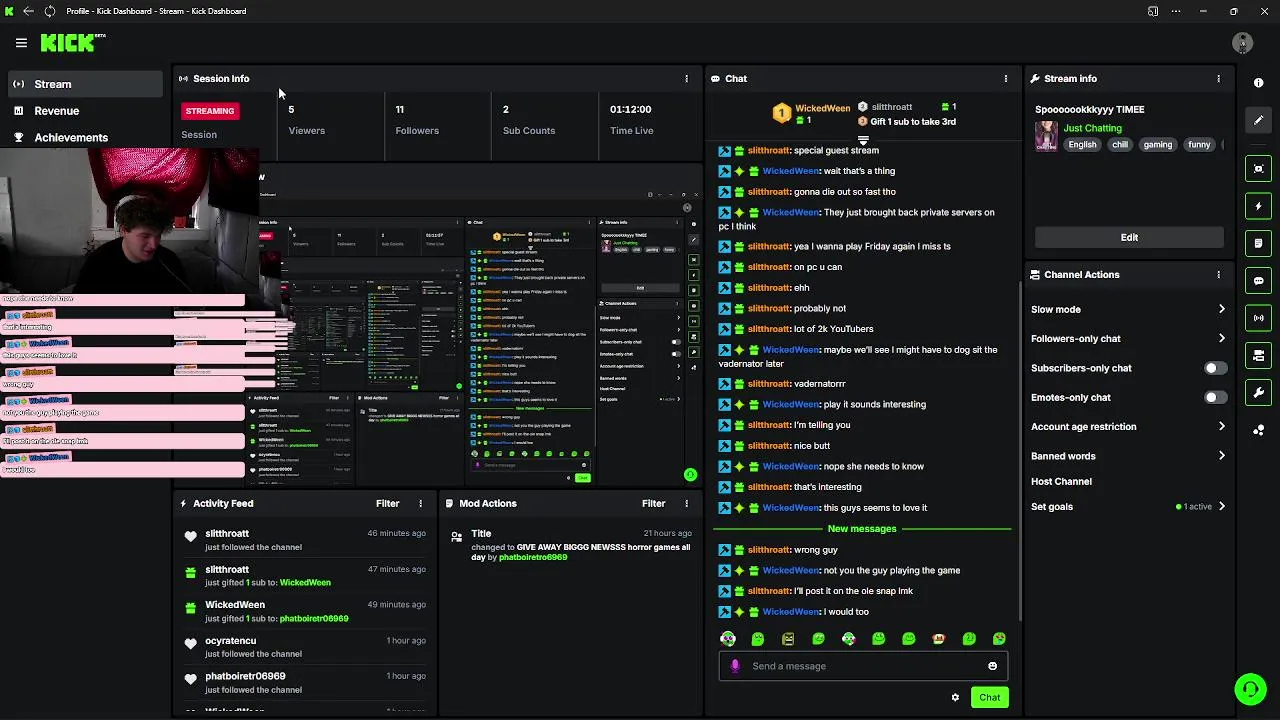Click the English tag
This screenshot has height=720, width=1280.
[x=1082, y=144]
